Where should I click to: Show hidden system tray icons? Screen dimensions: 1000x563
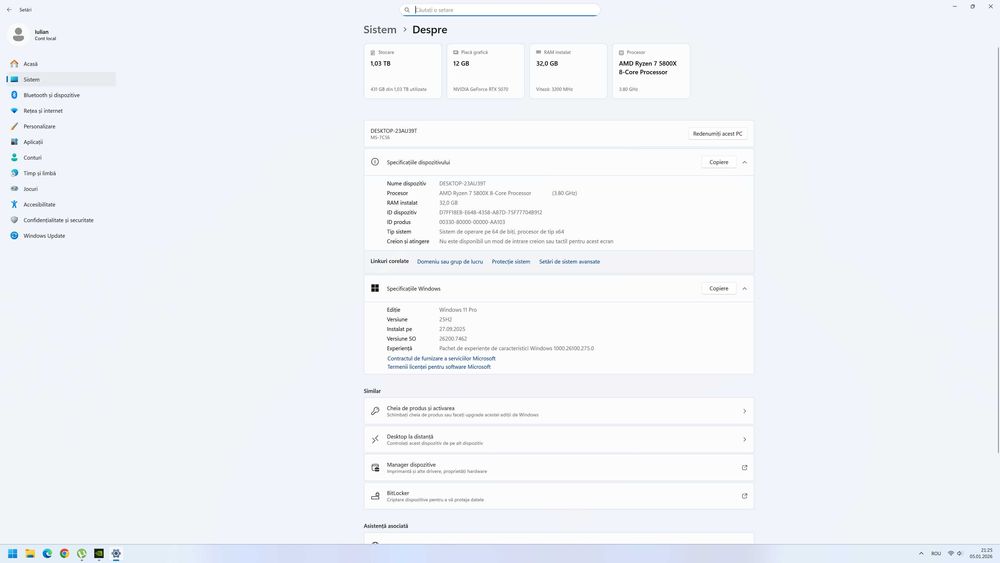[x=921, y=553]
